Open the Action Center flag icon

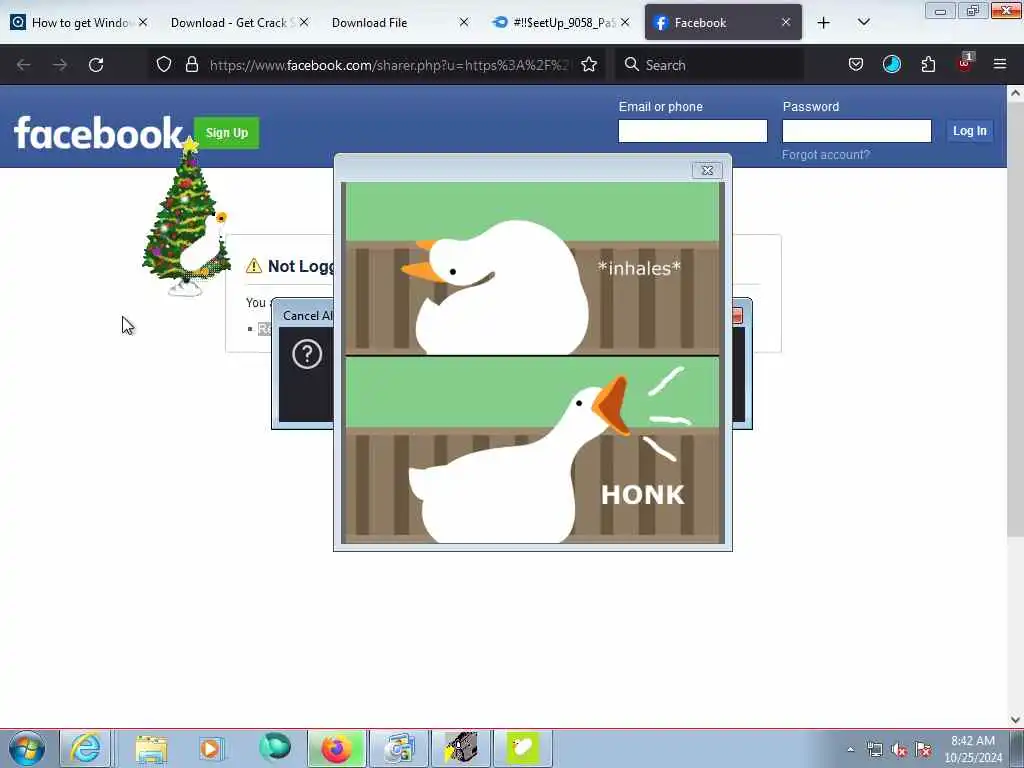923,750
